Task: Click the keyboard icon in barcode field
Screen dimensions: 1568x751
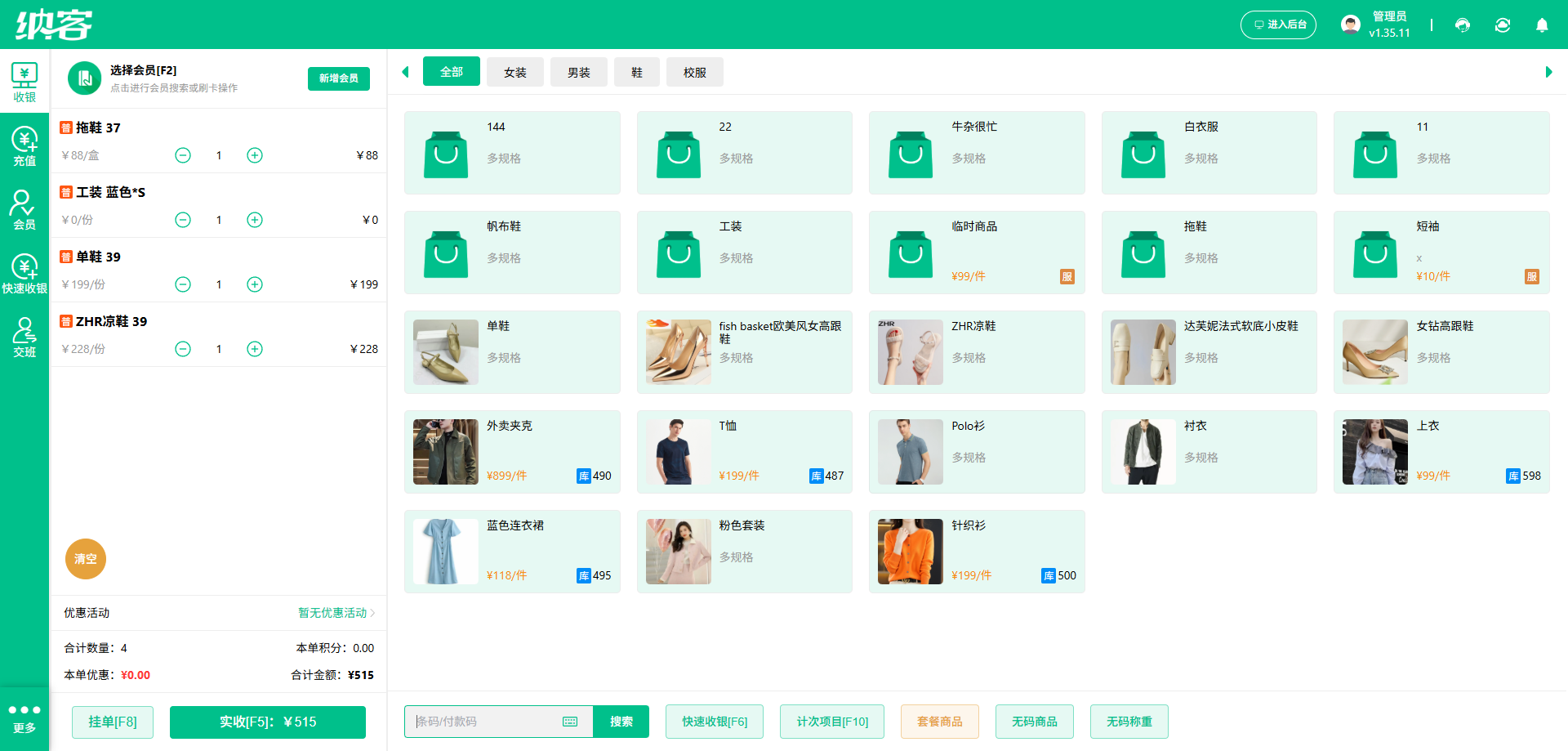Action: pos(570,722)
